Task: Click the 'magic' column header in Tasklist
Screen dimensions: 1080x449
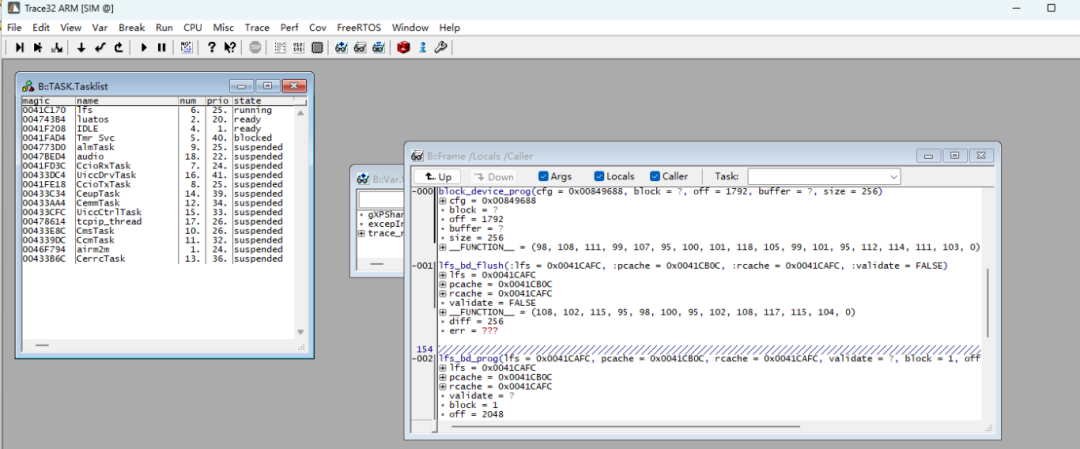Action: (x=48, y=101)
